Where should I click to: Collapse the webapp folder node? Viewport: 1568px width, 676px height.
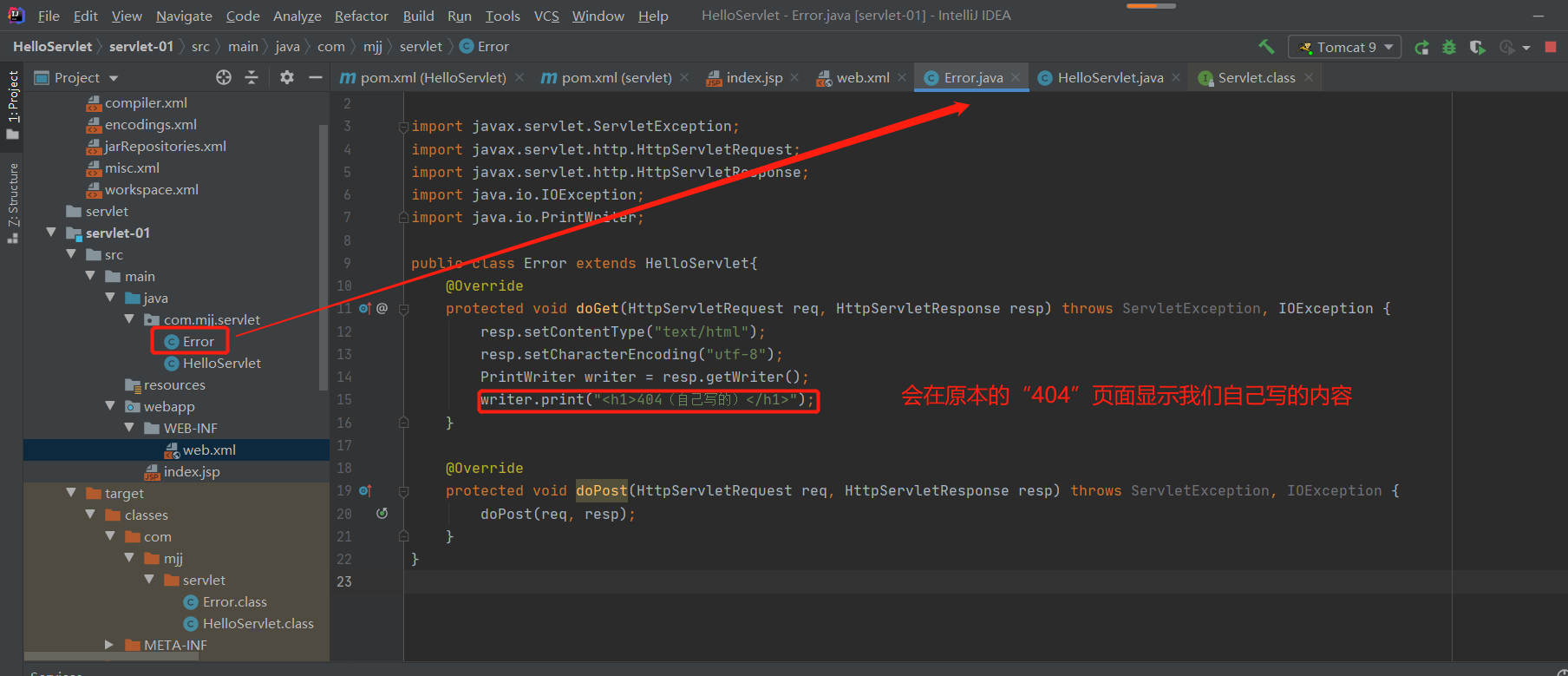tap(110, 406)
